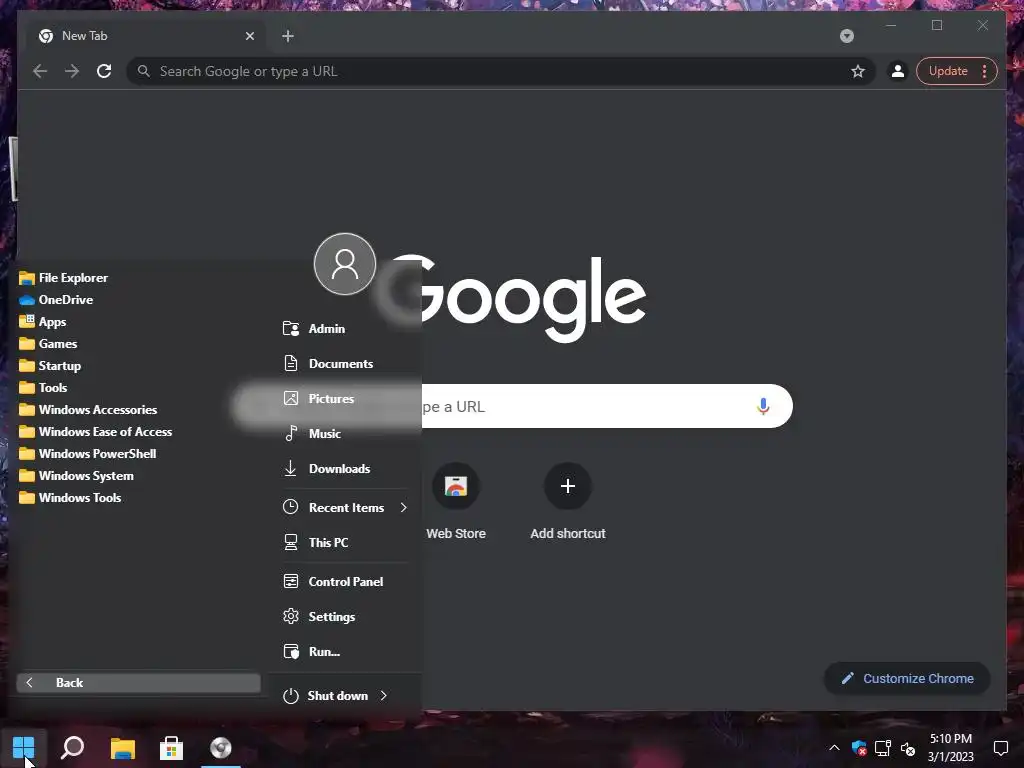
Task: Open Microsoft Store from the taskbar
Action: (x=172, y=748)
